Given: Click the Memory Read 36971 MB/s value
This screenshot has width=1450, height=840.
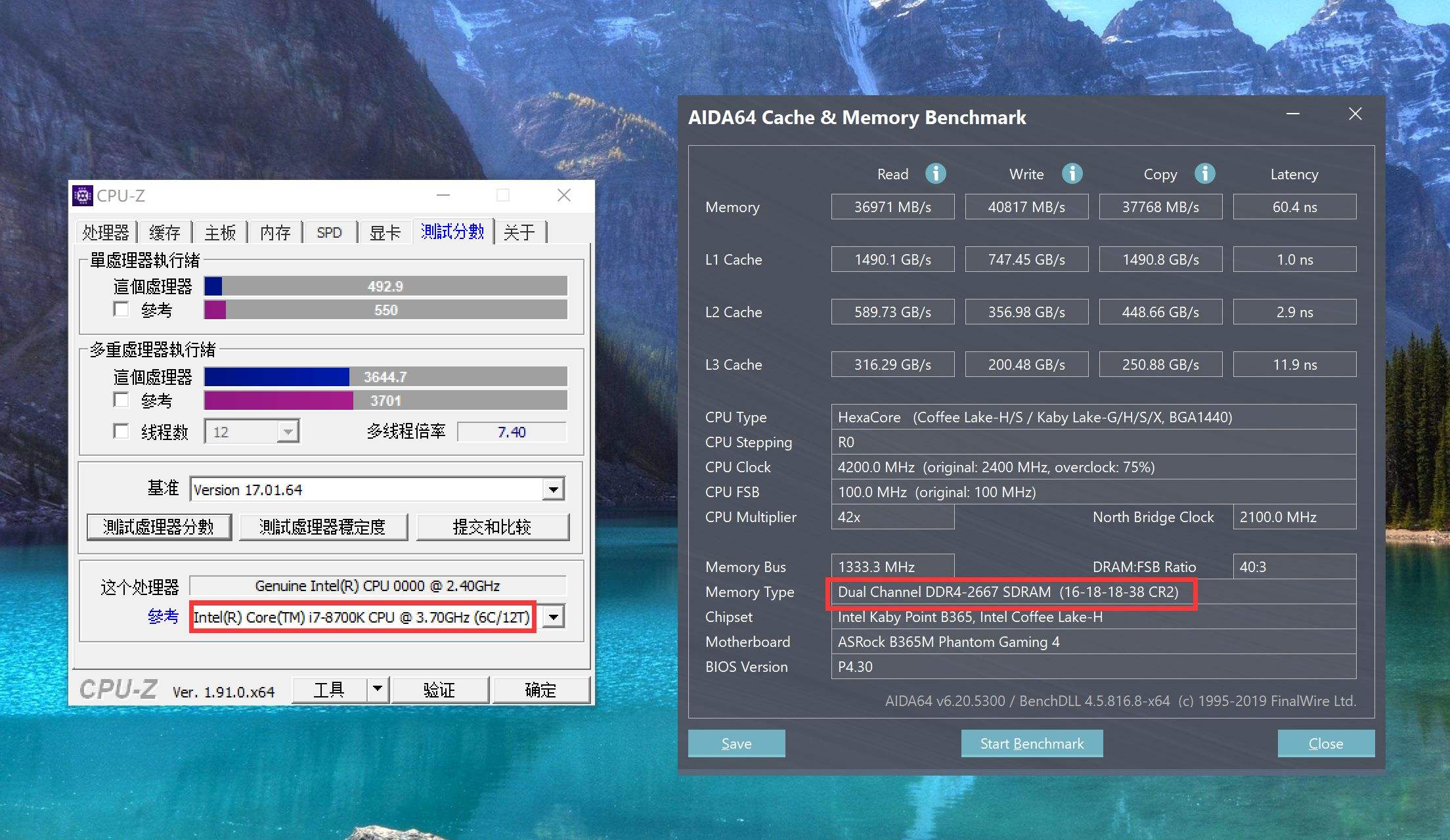Looking at the screenshot, I should pyautogui.click(x=892, y=207).
